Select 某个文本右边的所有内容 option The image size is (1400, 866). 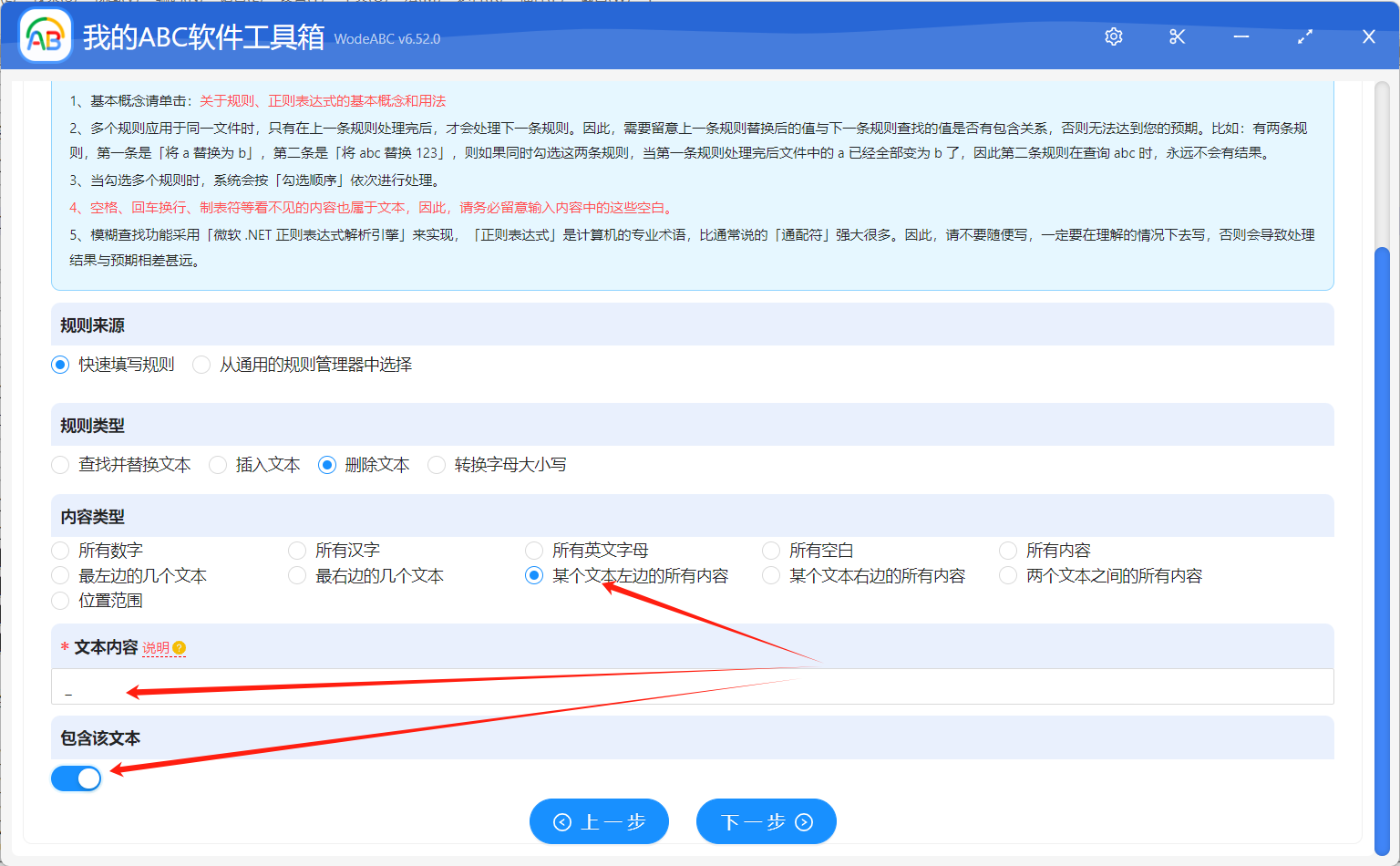tap(771, 576)
